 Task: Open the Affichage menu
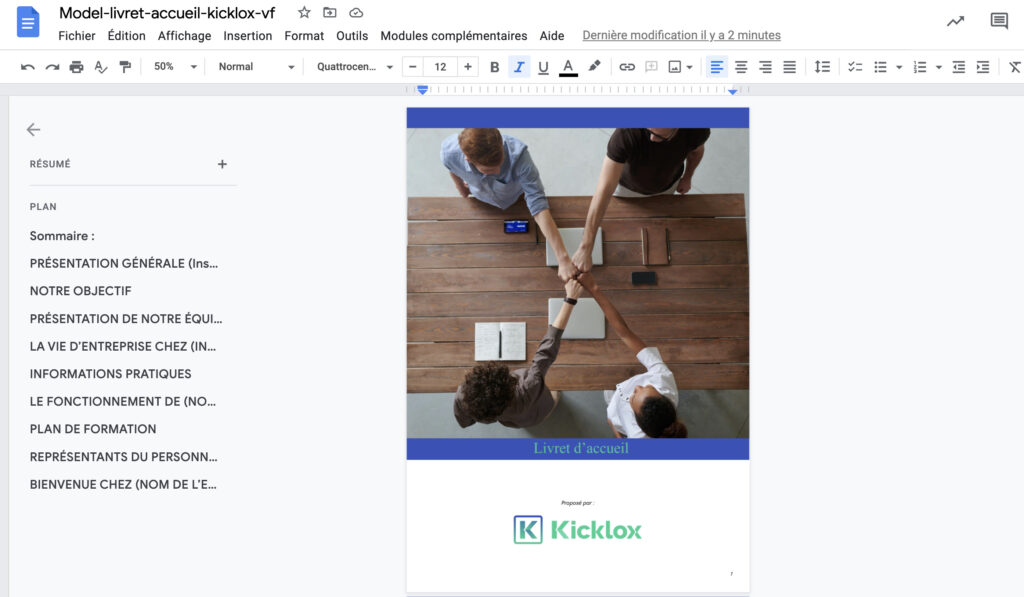click(184, 36)
